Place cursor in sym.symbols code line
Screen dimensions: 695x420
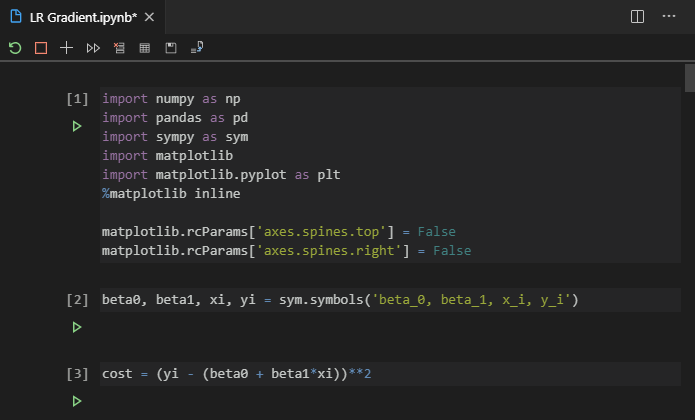340,300
